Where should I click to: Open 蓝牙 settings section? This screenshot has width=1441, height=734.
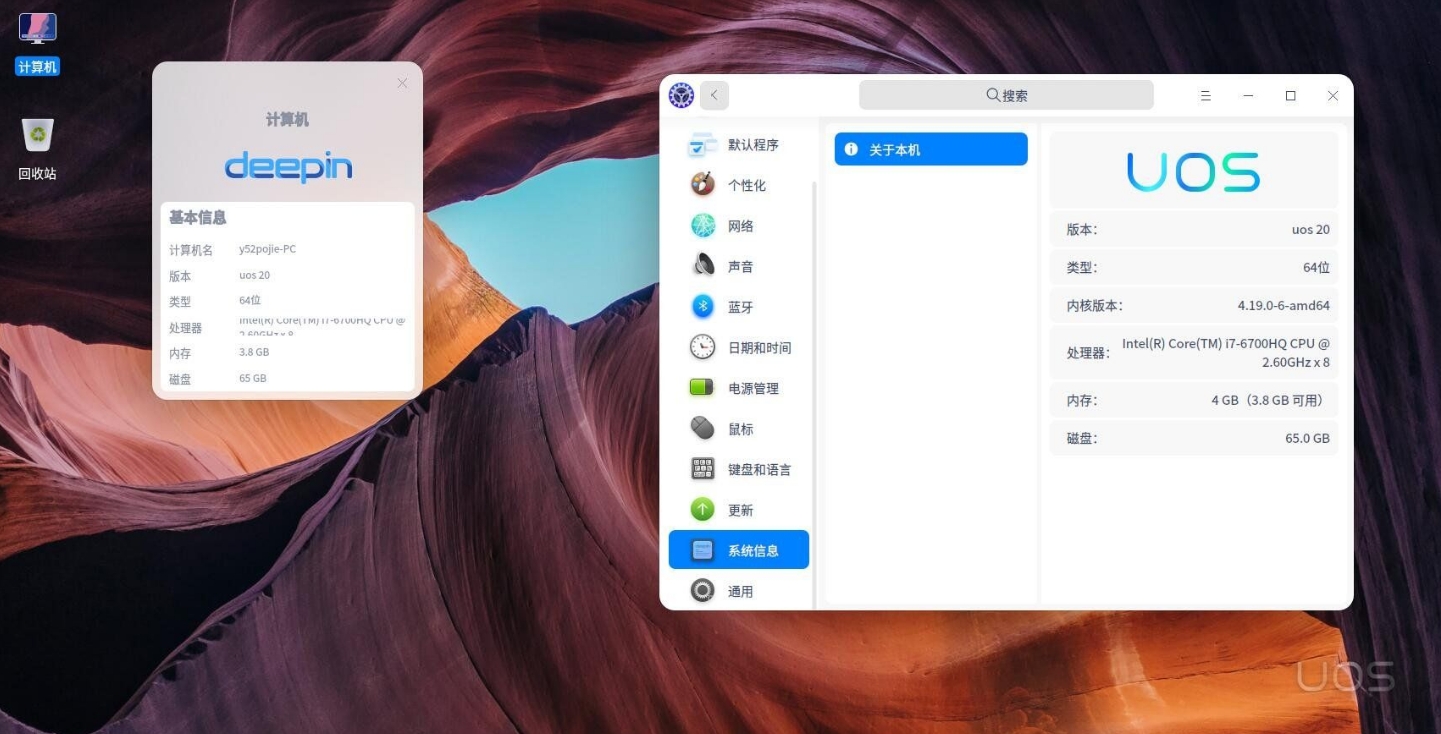pos(739,307)
